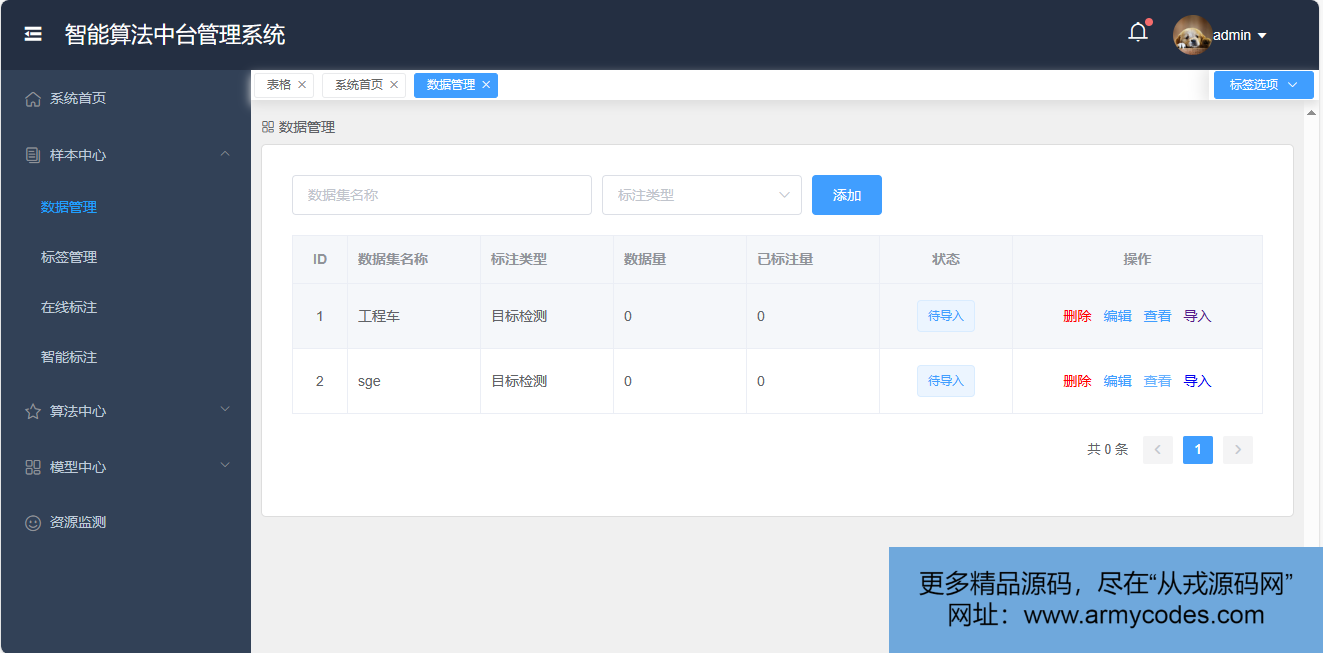Image resolution: width=1323 pixels, height=653 pixels.
Task: Close the 系统首页 tab with its X icon
Action: 394,85
